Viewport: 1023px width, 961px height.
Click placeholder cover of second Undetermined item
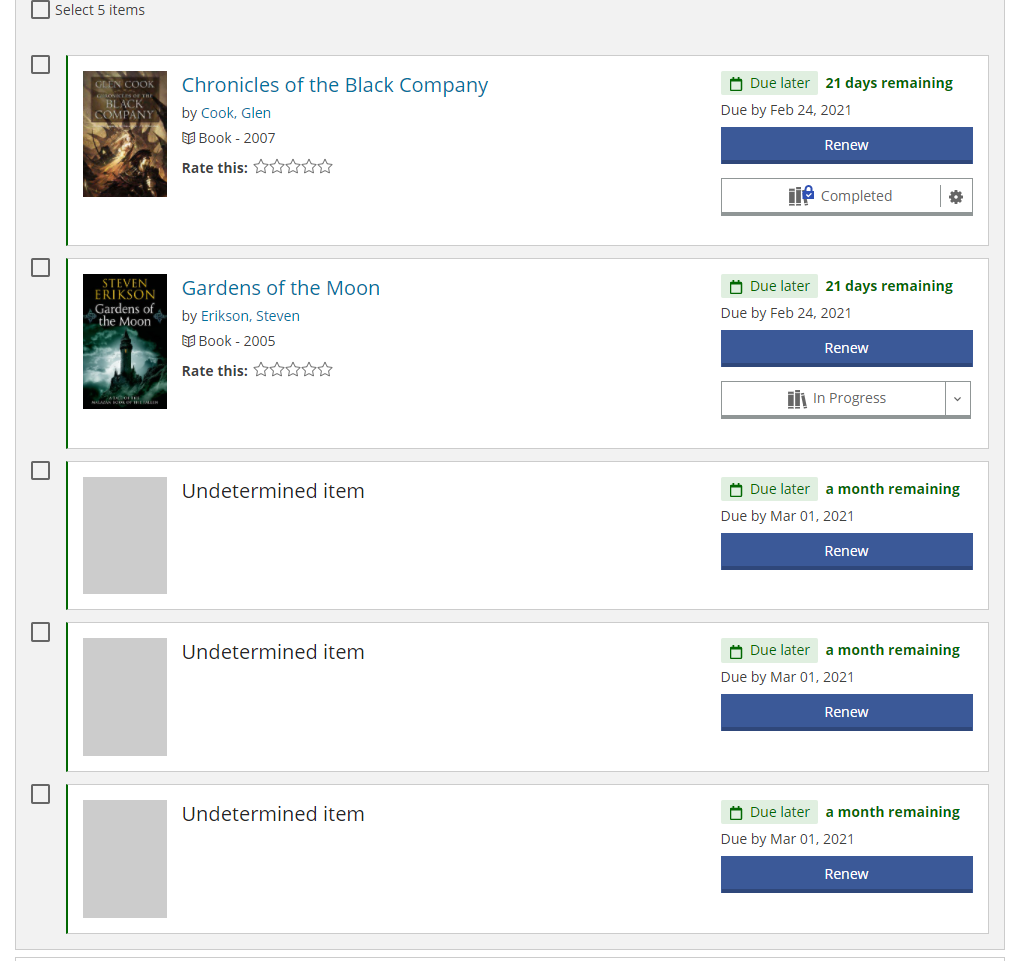click(125, 697)
